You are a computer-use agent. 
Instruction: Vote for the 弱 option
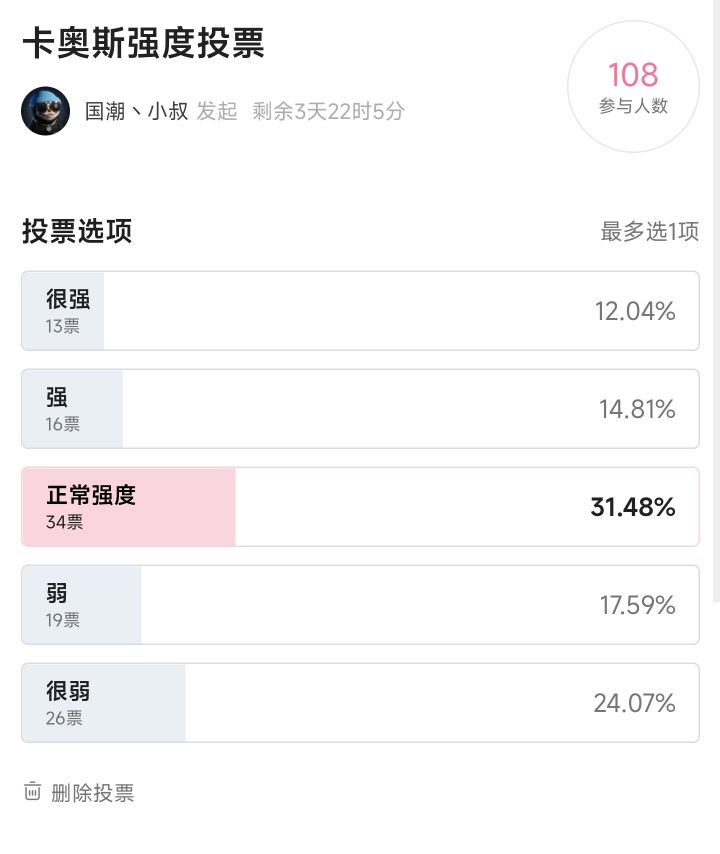(360, 605)
